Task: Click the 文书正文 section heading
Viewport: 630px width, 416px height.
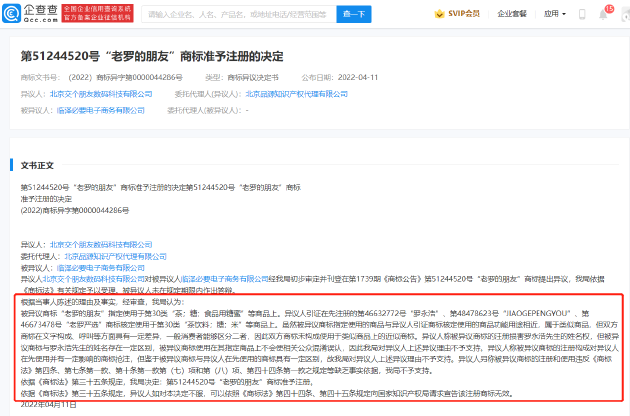Action: click(x=37, y=165)
